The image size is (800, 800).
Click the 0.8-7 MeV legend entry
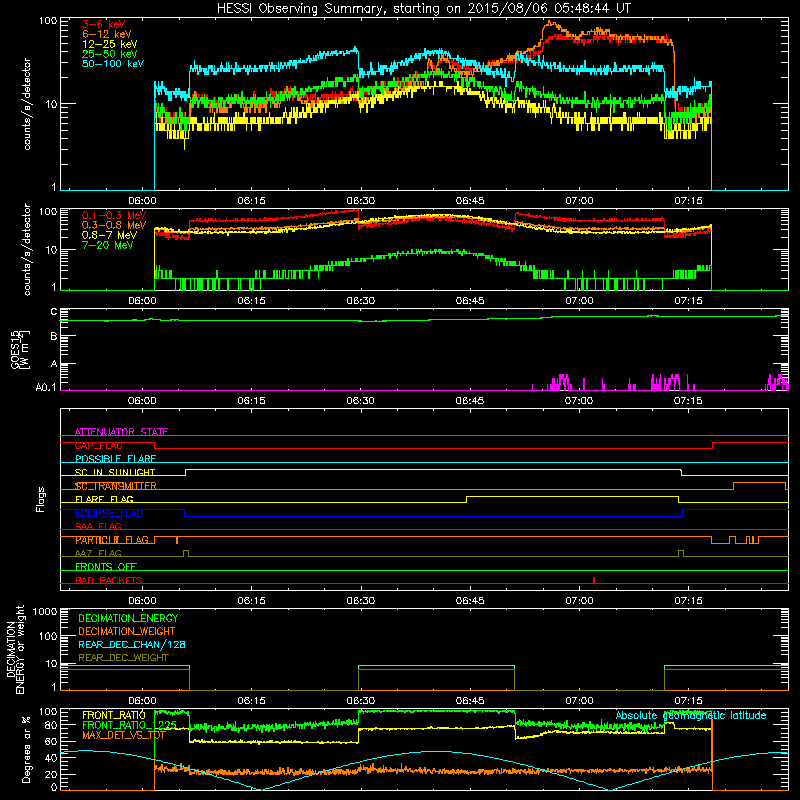click(x=109, y=236)
